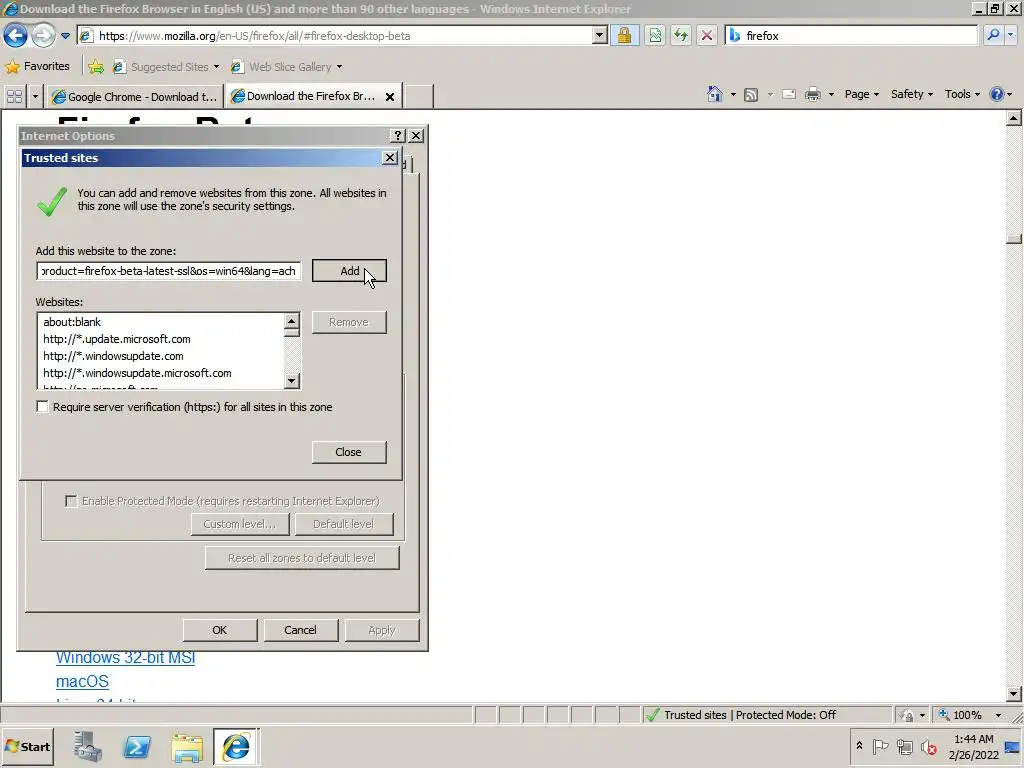Screen dimensions: 1024x768
Task: Open Windows Explorer folder taskbar icon
Action: 187,748
